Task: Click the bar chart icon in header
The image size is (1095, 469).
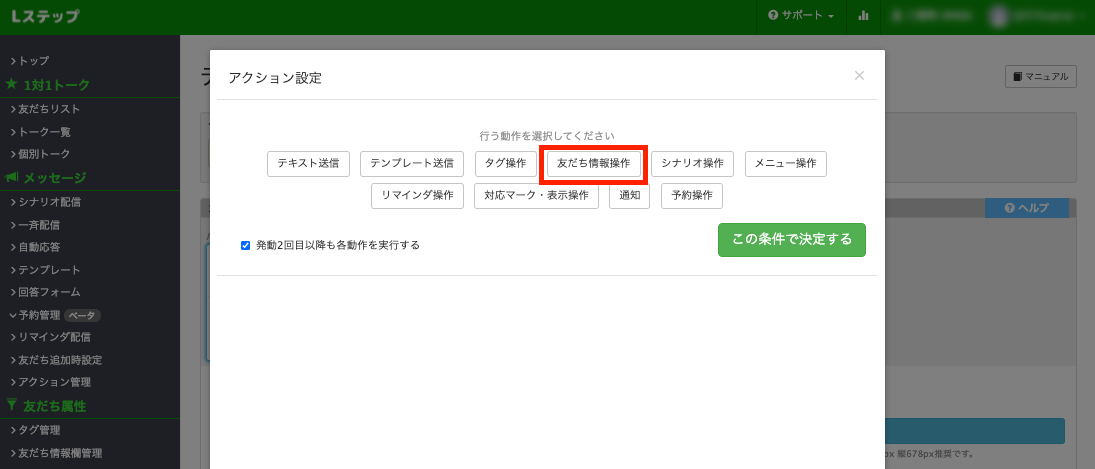Action: [863, 16]
